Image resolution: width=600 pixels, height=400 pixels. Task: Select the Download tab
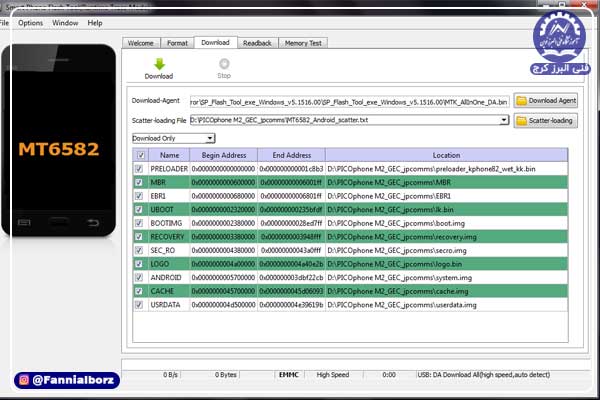click(215, 42)
